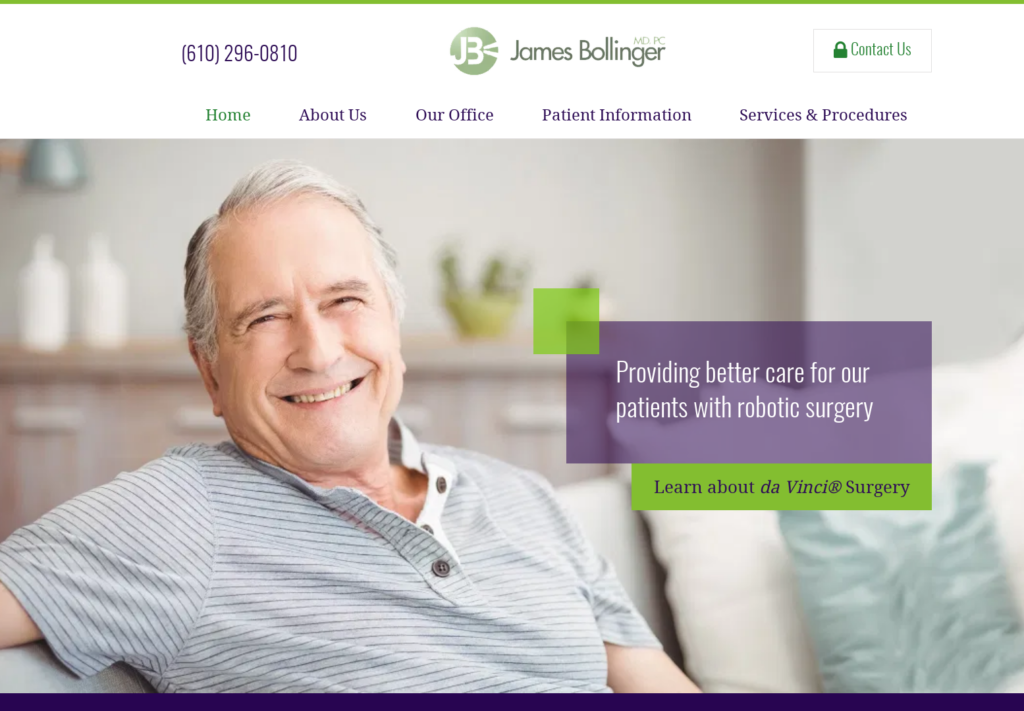Click the round JB logo emblem

tap(474, 51)
